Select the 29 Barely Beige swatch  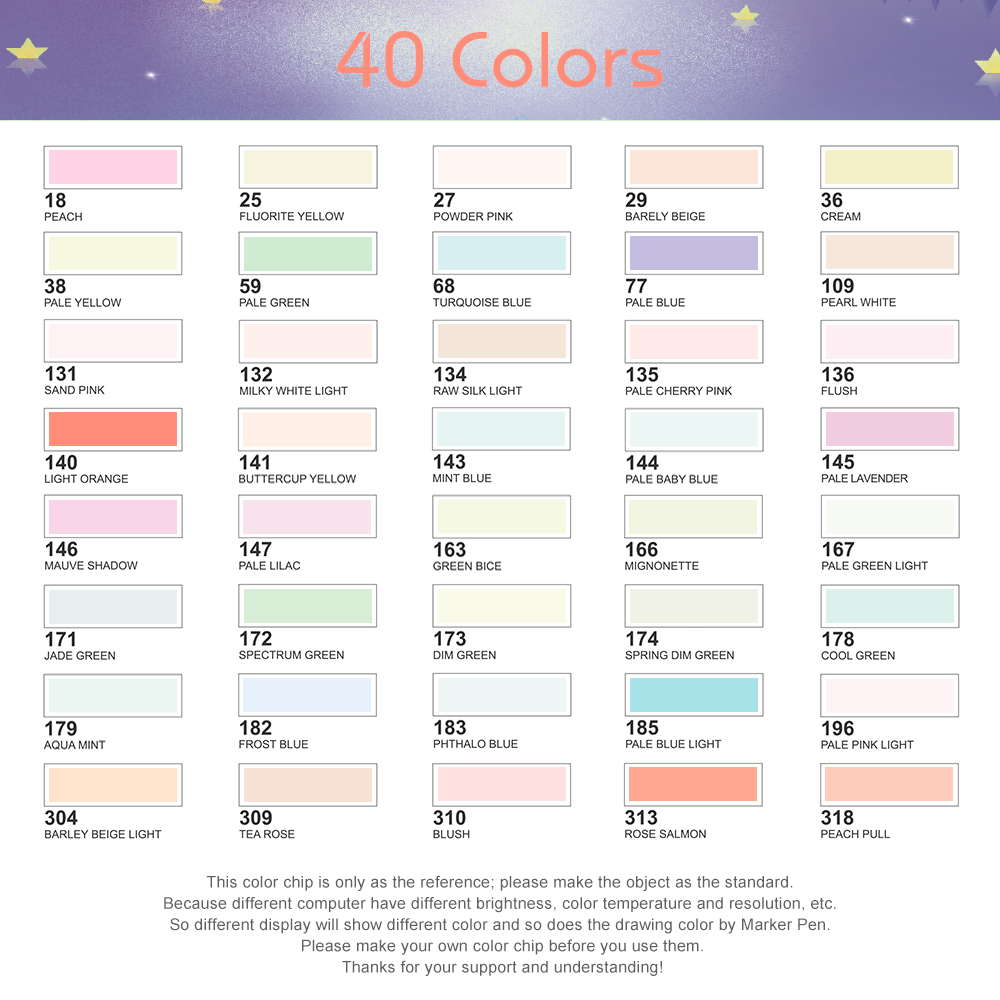pyautogui.click(x=694, y=167)
